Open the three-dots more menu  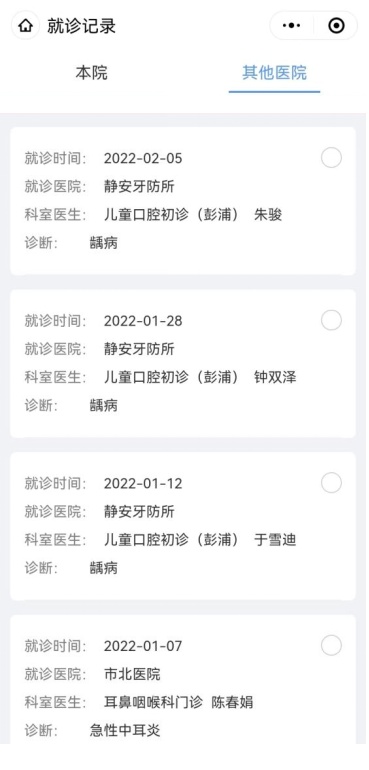291,26
